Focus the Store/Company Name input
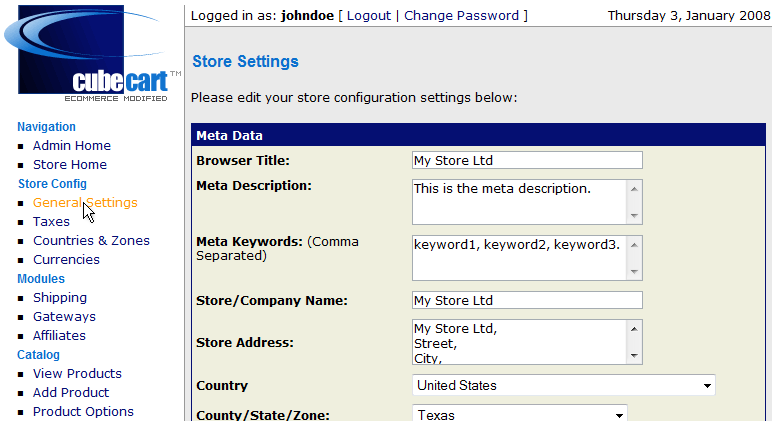This screenshot has height=422, width=776. (527, 300)
